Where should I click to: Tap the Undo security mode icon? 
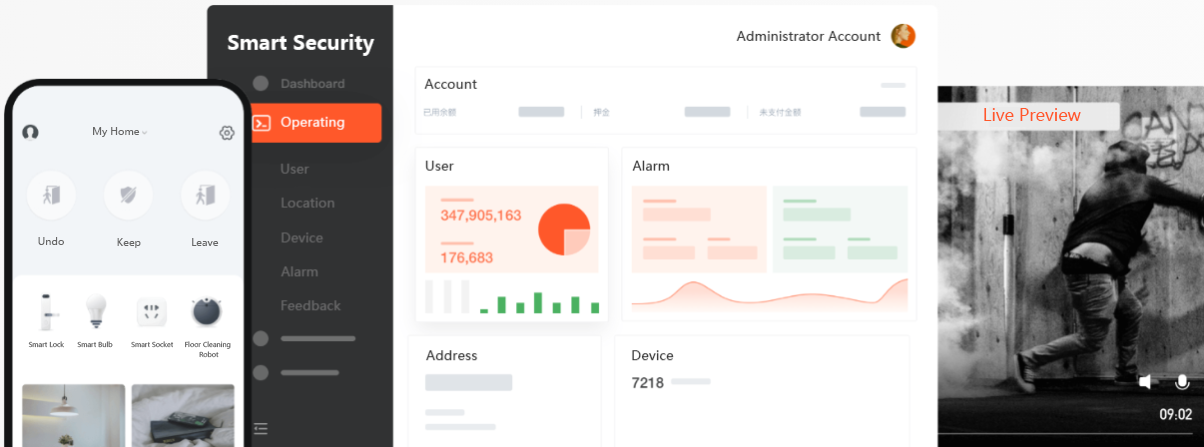pyautogui.click(x=51, y=196)
